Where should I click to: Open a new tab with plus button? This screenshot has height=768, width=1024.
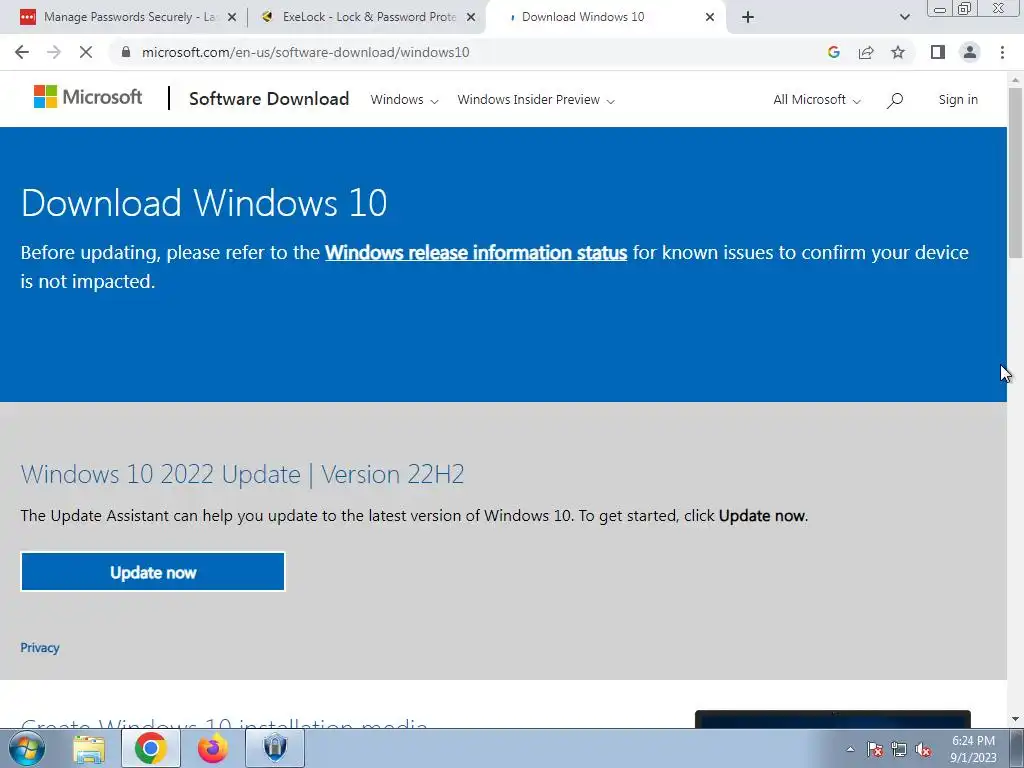[x=748, y=17]
